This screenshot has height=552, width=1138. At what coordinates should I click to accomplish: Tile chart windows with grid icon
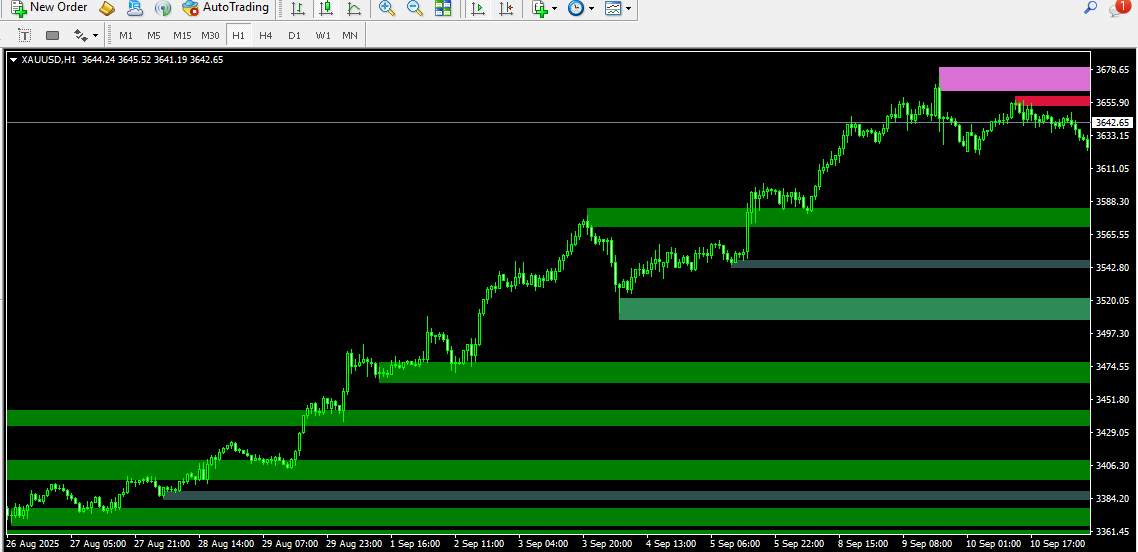(x=443, y=9)
